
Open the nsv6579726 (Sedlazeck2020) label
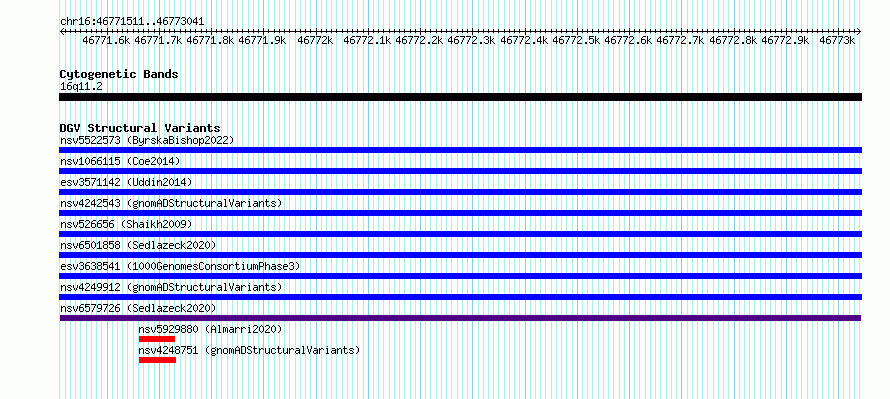138,308
